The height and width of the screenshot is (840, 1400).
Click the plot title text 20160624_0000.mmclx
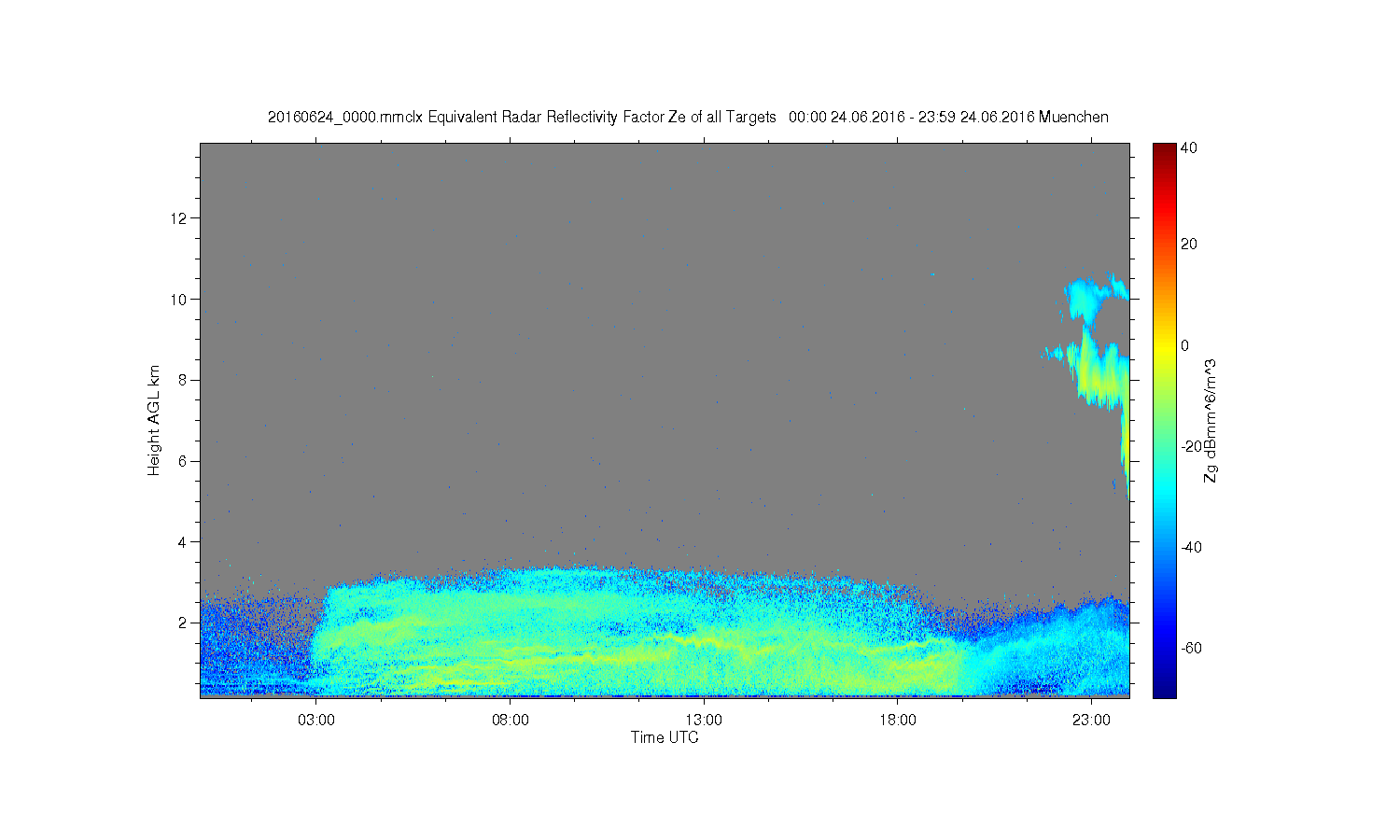point(346,117)
